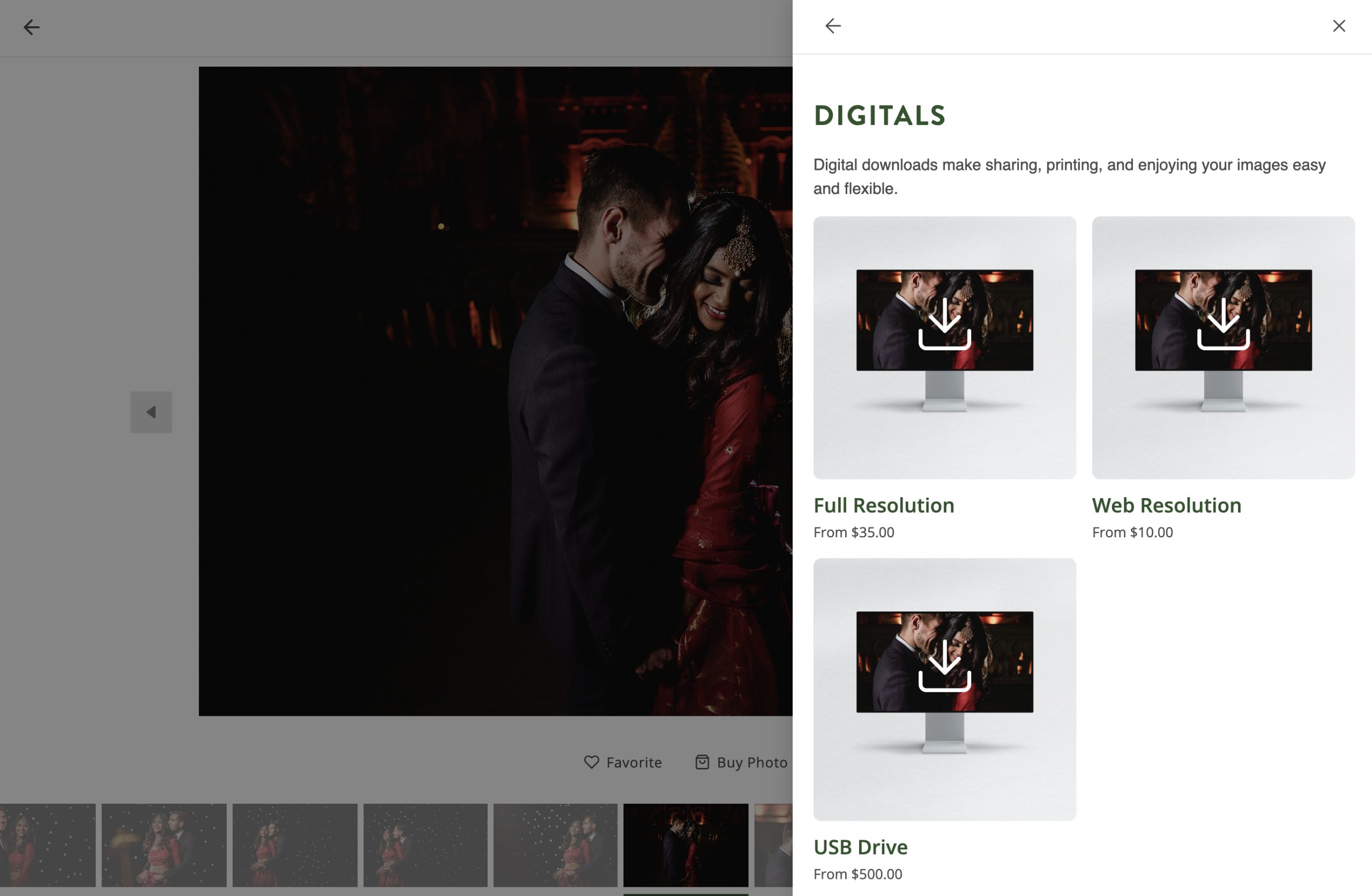Open the Web Resolution product title

[1166, 505]
